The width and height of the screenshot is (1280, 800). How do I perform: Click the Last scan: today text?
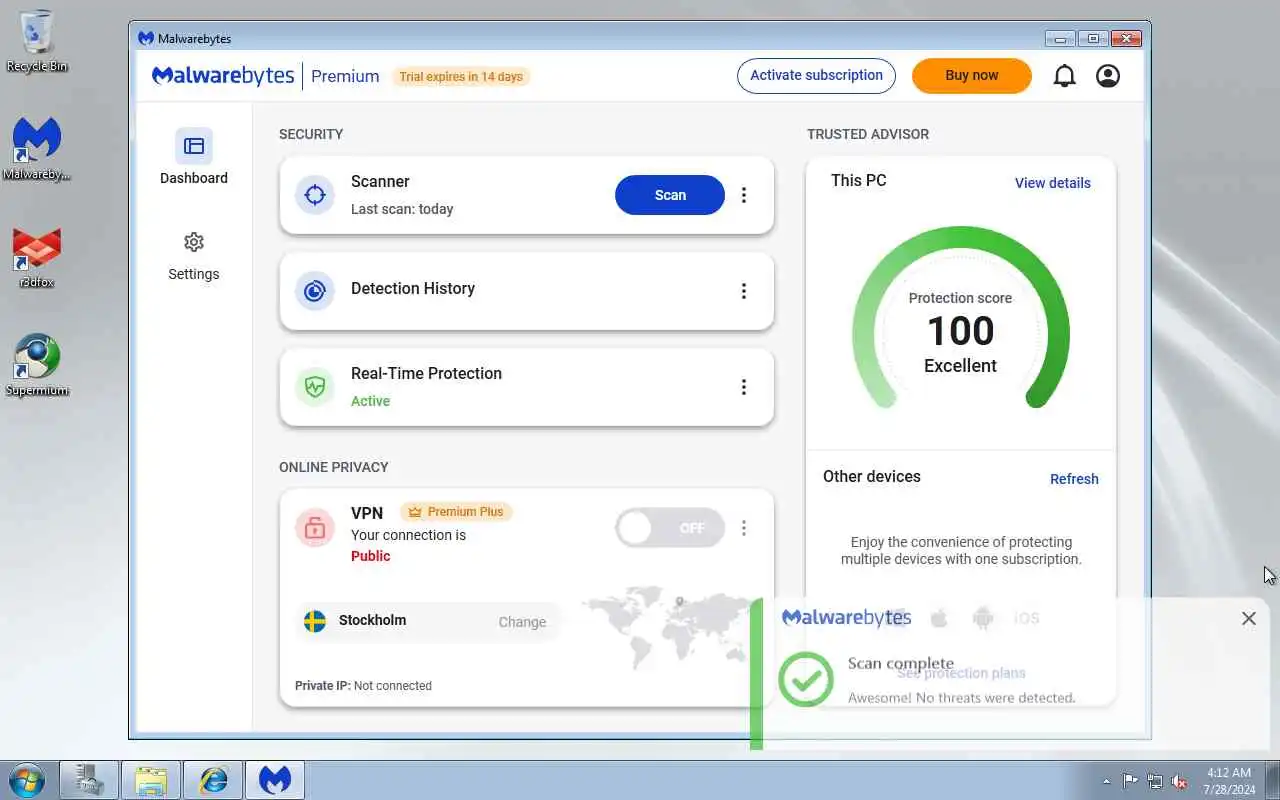[402, 209]
